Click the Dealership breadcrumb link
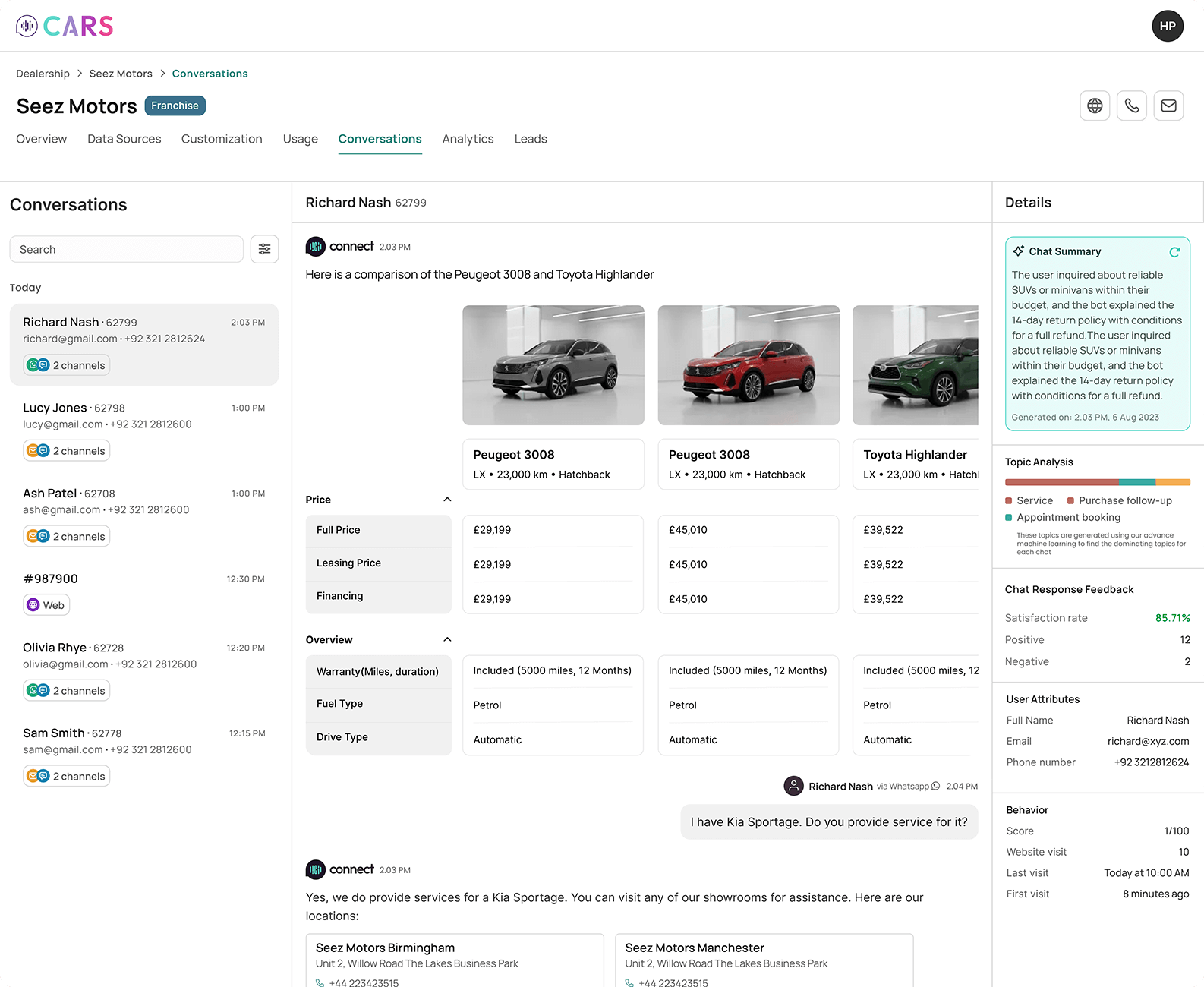1204x987 pixels. (43, 74)
